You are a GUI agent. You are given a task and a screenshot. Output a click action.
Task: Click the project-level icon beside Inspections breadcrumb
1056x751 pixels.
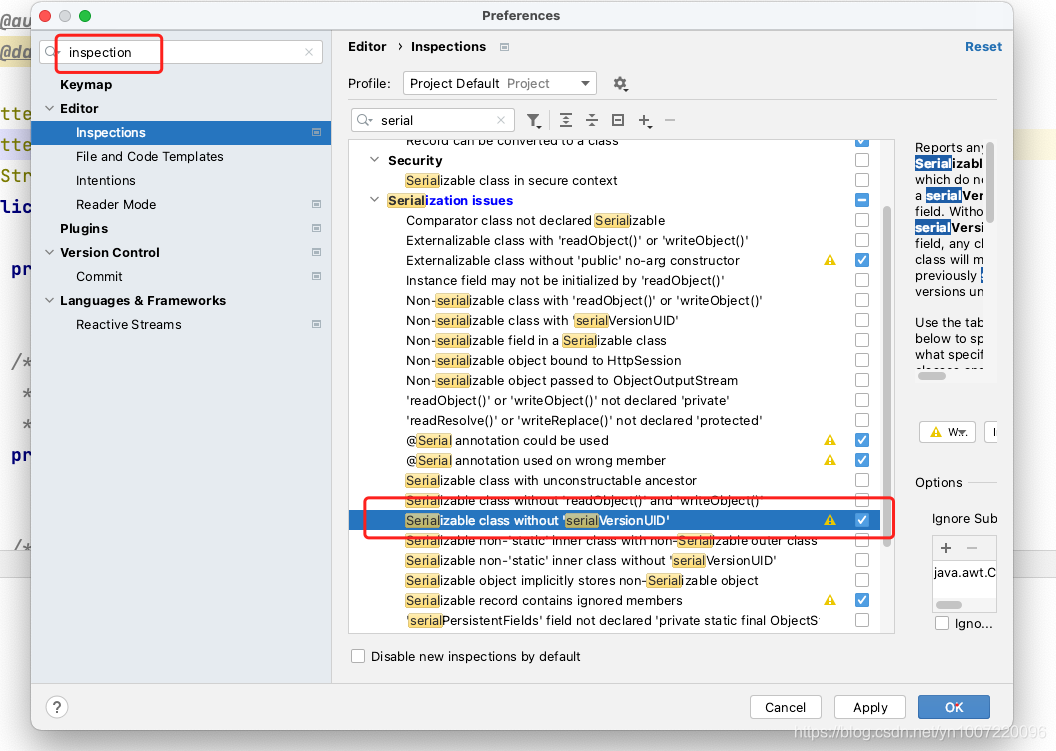click(x=504, y=47)
